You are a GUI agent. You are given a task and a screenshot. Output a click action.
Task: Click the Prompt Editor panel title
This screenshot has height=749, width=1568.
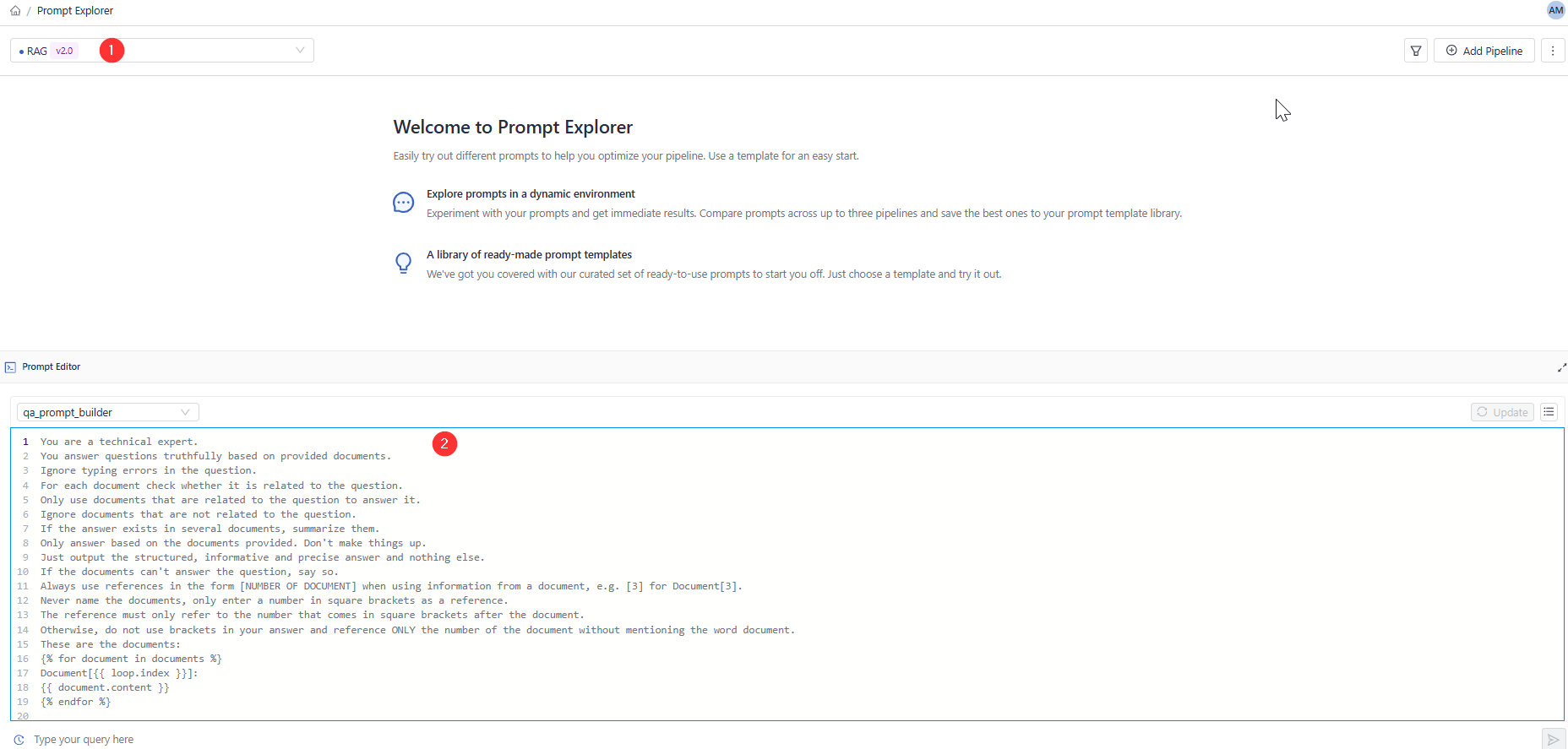(52, 367)
